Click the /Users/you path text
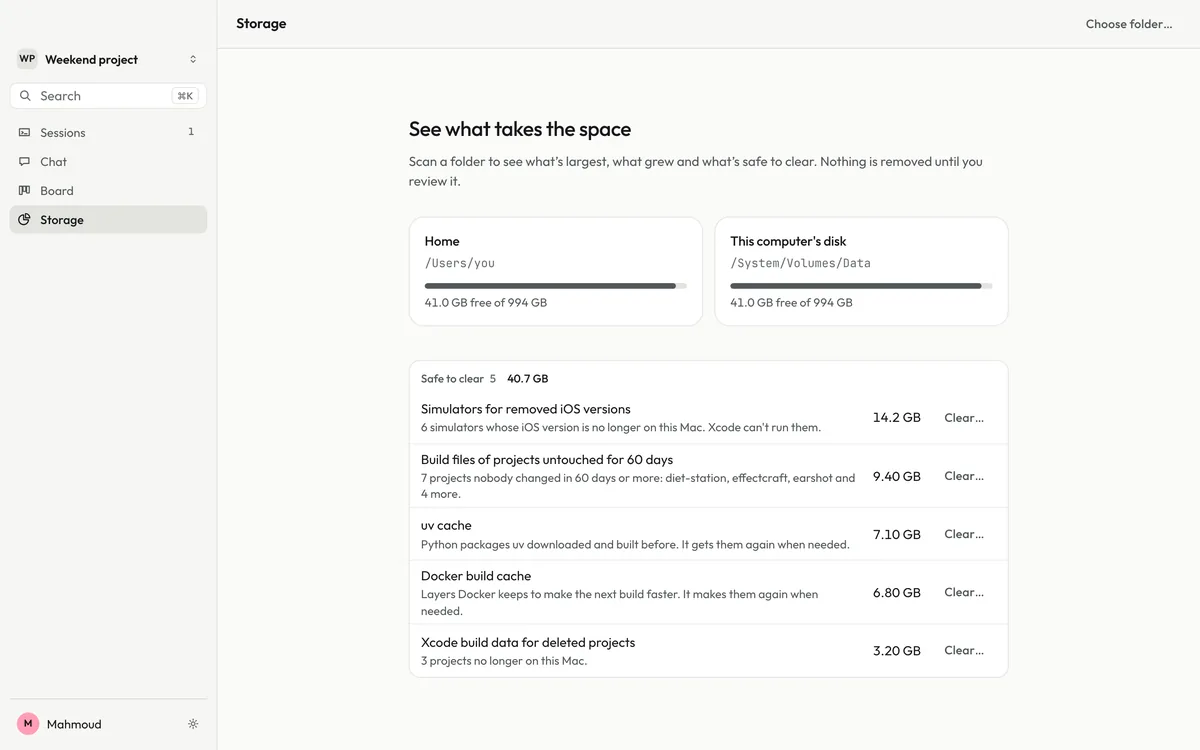 460,263
